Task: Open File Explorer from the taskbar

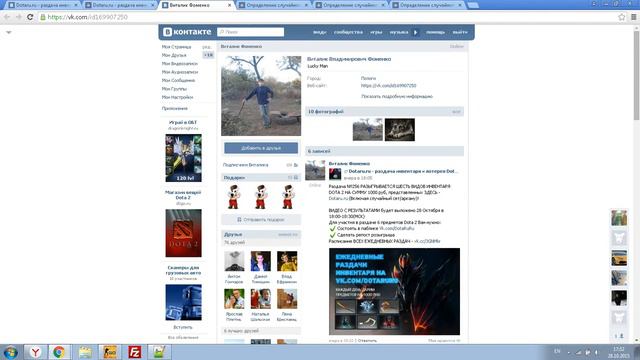Action: [x=85, y=352]
